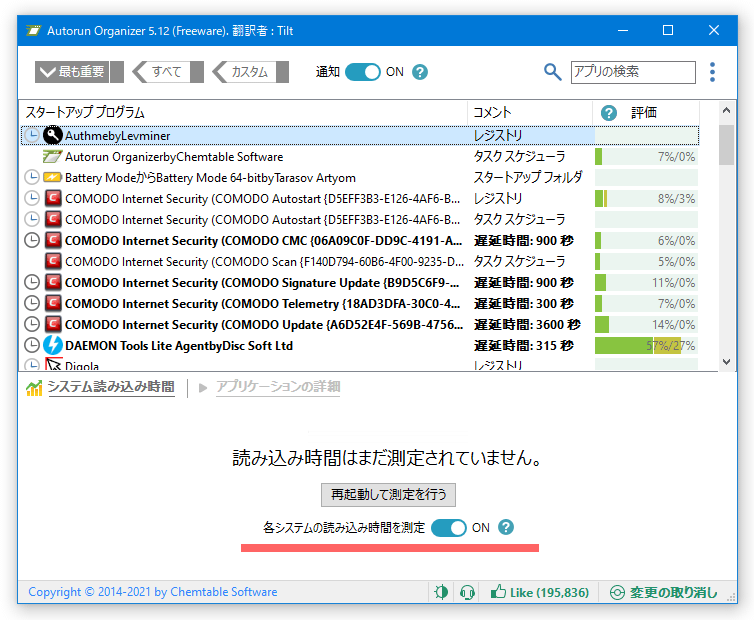Image resolution: width=754 pixels, height=620 pixels.
Task: Click COMODO Telemetry row red icon
Action: tap(52, 304)
